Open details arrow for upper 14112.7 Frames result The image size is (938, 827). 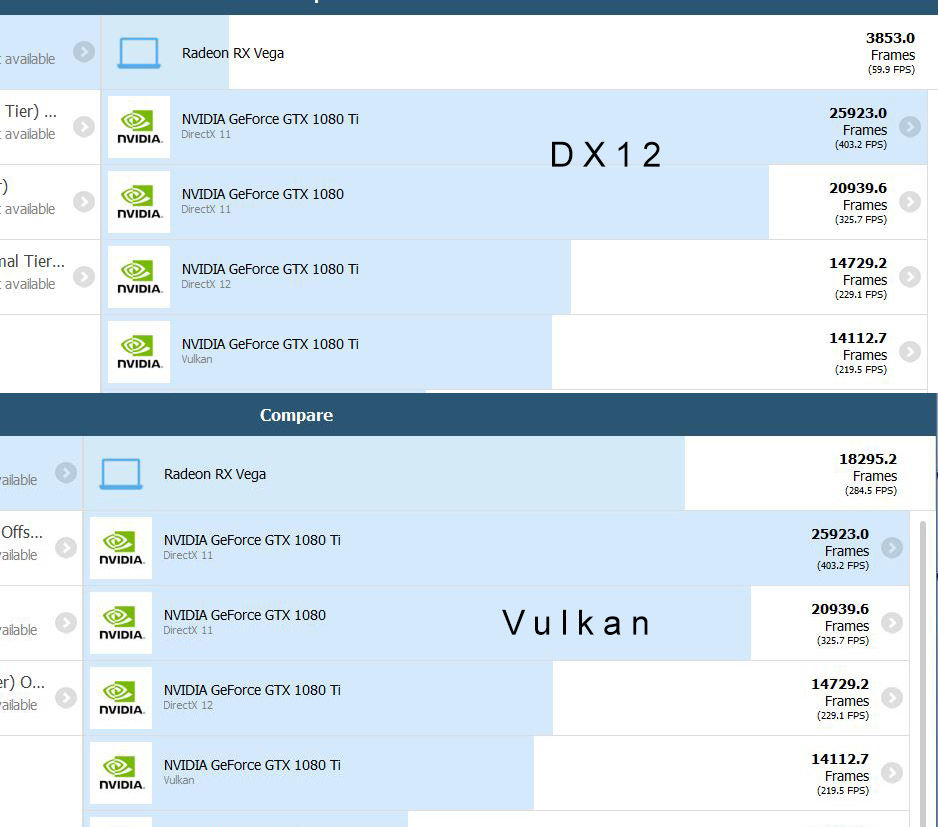[909, 352]
